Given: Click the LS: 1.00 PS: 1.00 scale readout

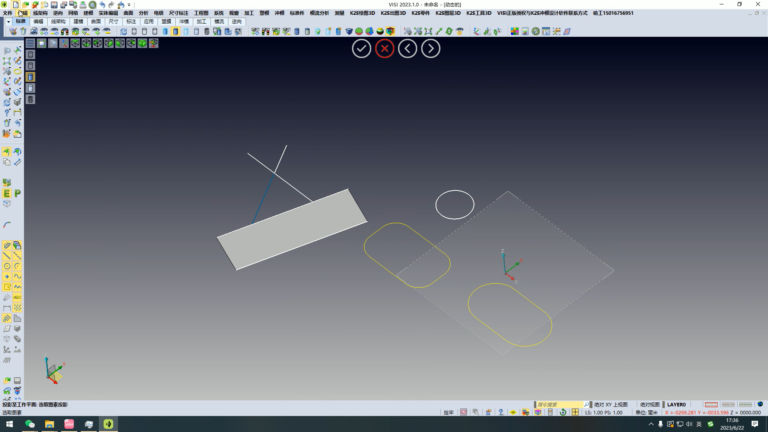Looking at the screenshot, I should (604, 412).
